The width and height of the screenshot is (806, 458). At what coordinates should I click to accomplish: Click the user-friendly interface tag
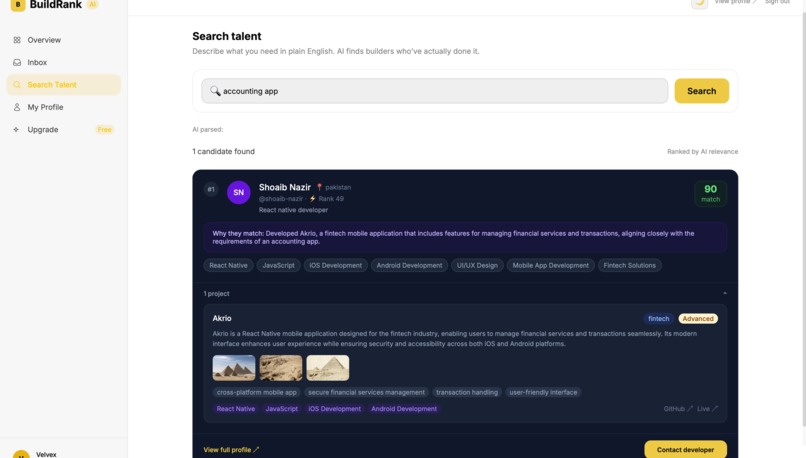point(543,392)
